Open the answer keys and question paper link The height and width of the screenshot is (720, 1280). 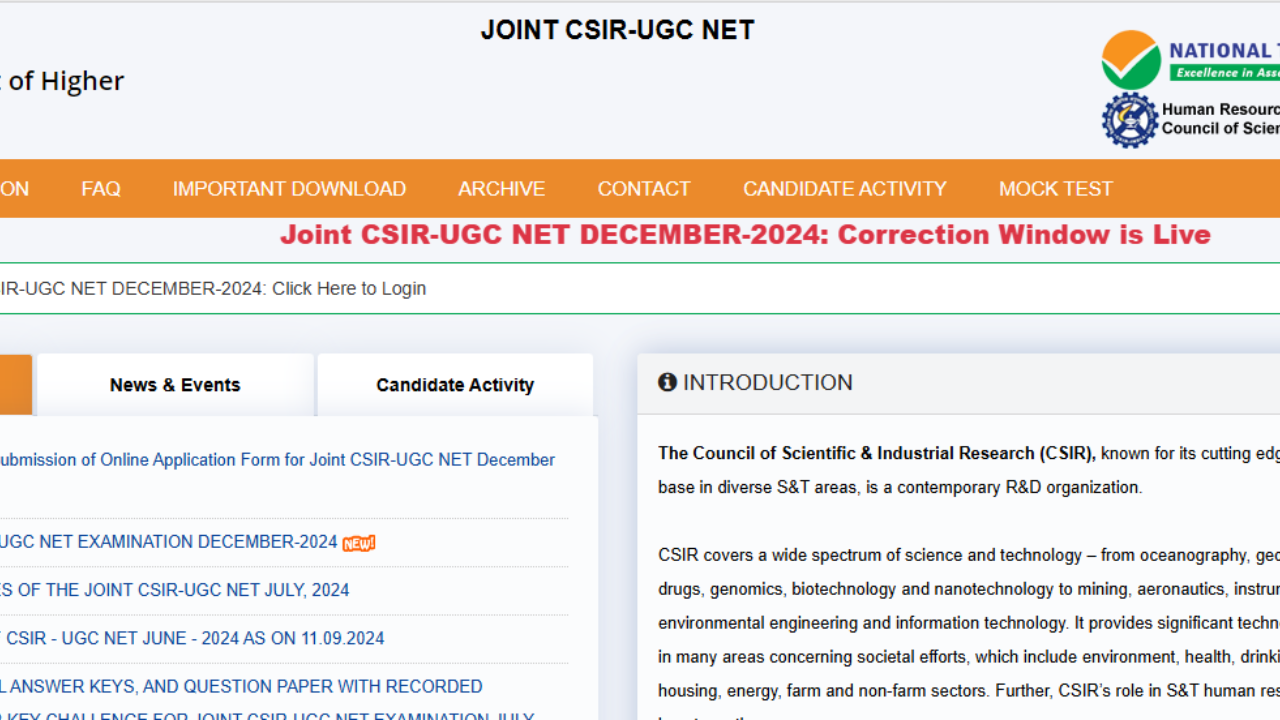coord(240,686)
